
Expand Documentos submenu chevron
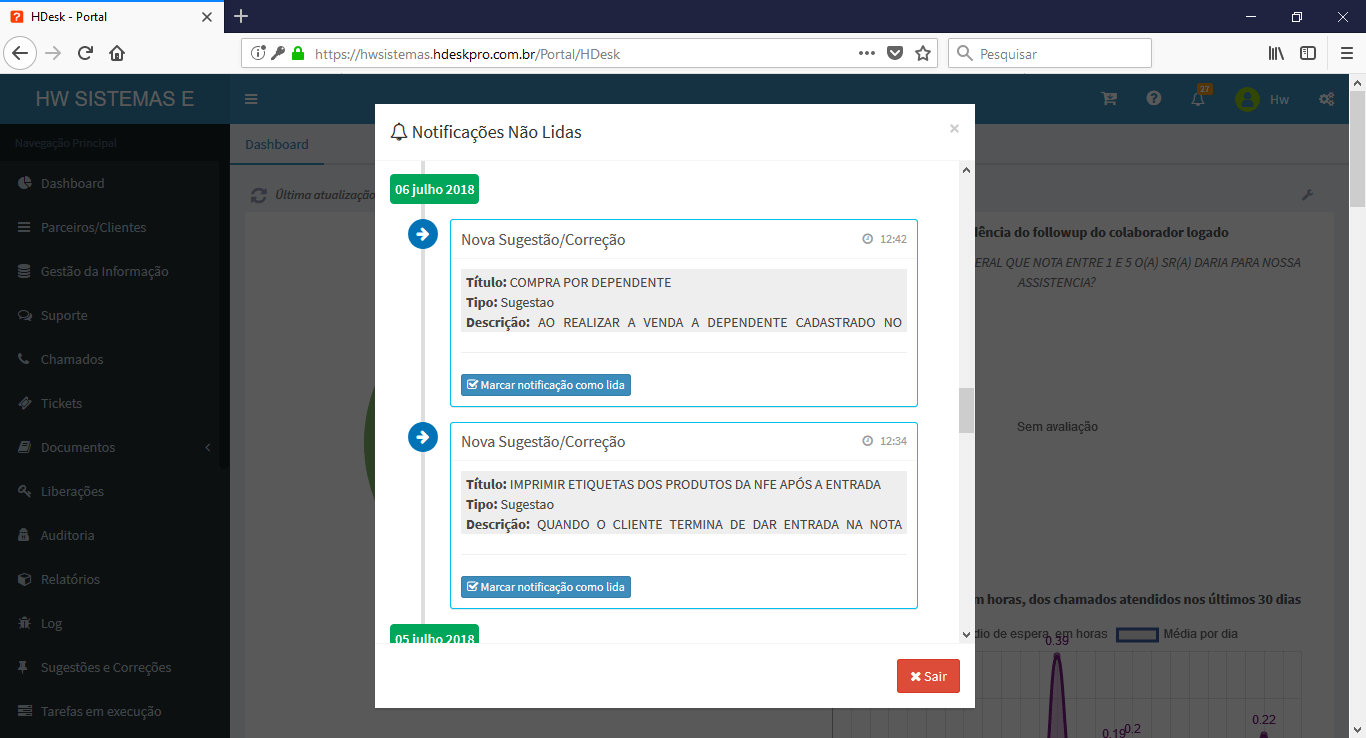coord(208,447)
